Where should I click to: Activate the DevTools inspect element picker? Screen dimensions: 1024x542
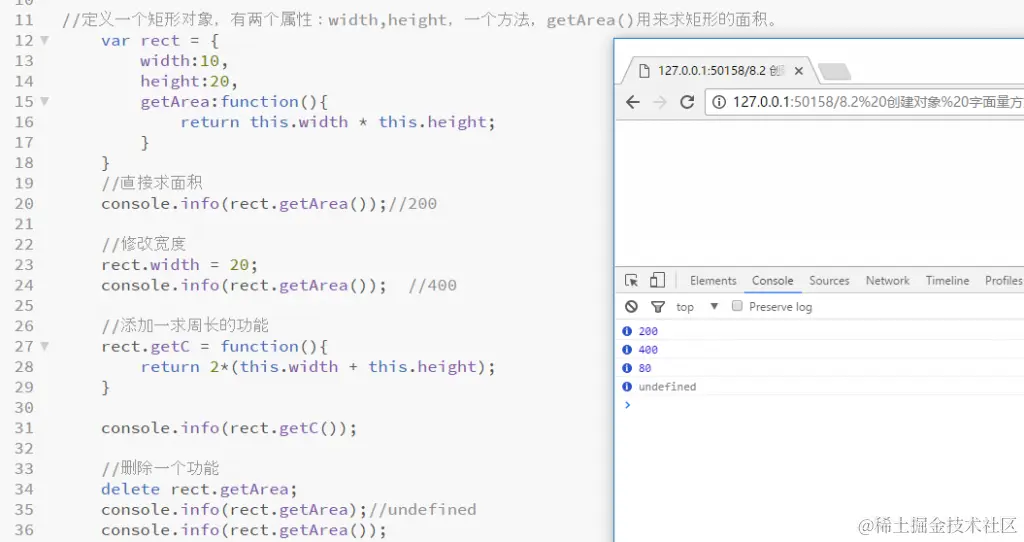pyautogui.click(x=631, y=280)
